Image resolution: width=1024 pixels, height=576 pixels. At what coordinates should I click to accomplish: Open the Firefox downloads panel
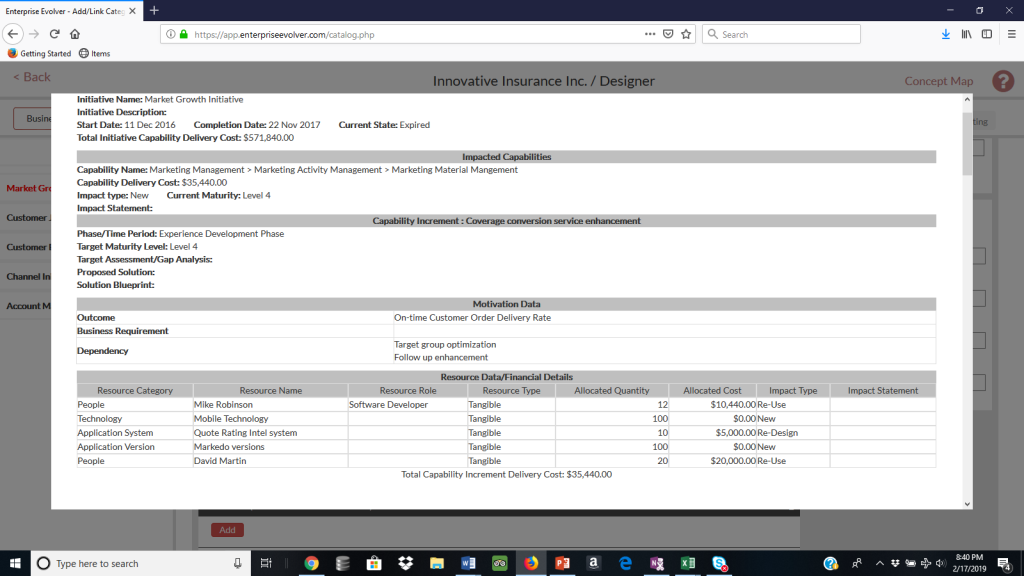944,33
